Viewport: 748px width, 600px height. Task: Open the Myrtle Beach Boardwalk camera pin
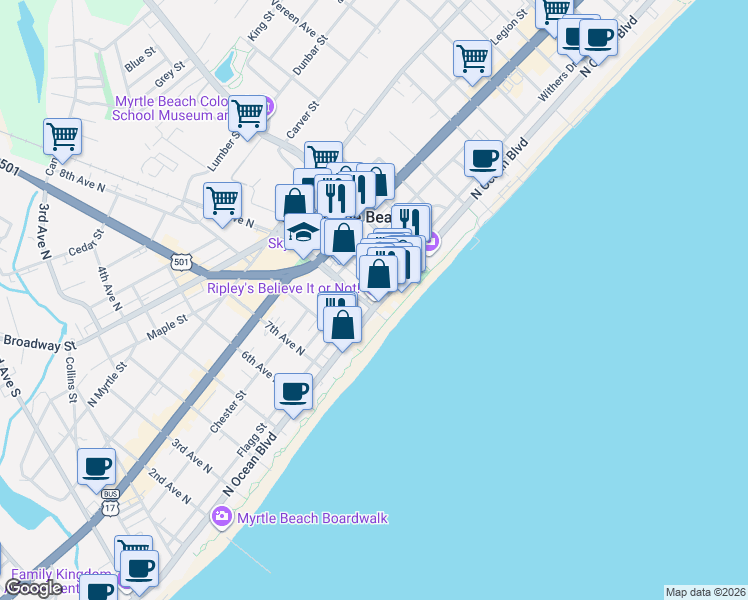[x=221, y=517]
